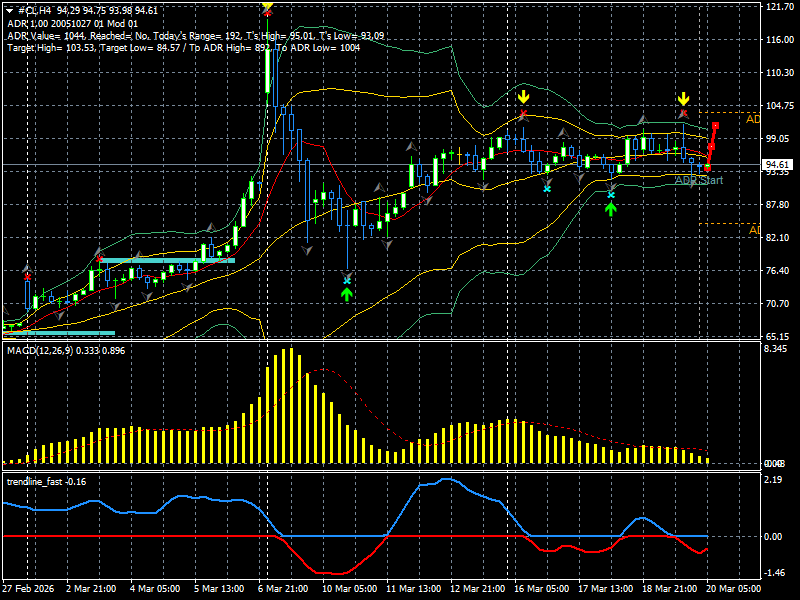Click the red X under the 16 Mar yellow arrow
The width and height of the screenshot is (800, 600).
pos(523,113)
